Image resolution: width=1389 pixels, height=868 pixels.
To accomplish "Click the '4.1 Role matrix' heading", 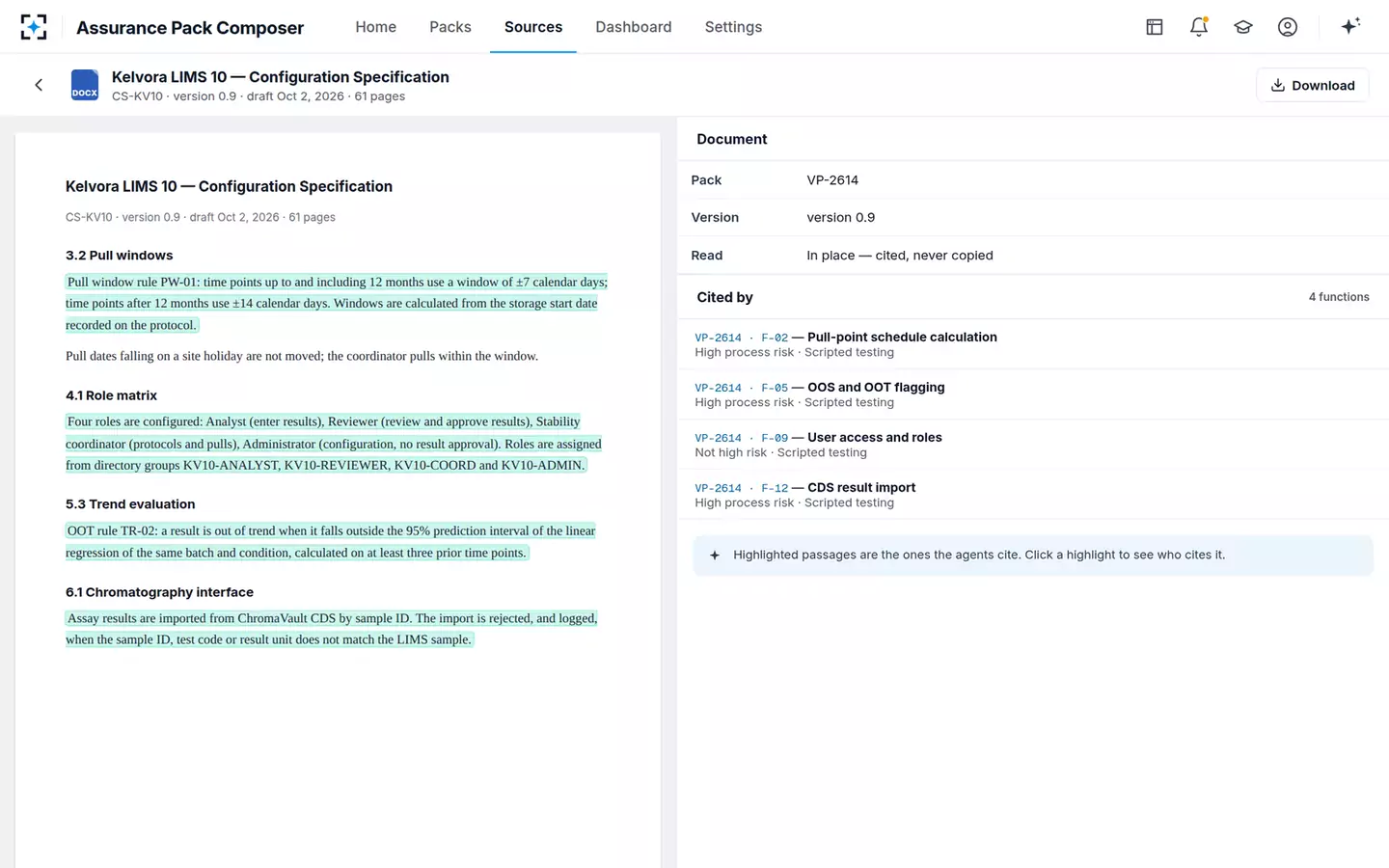I will 111,395.
